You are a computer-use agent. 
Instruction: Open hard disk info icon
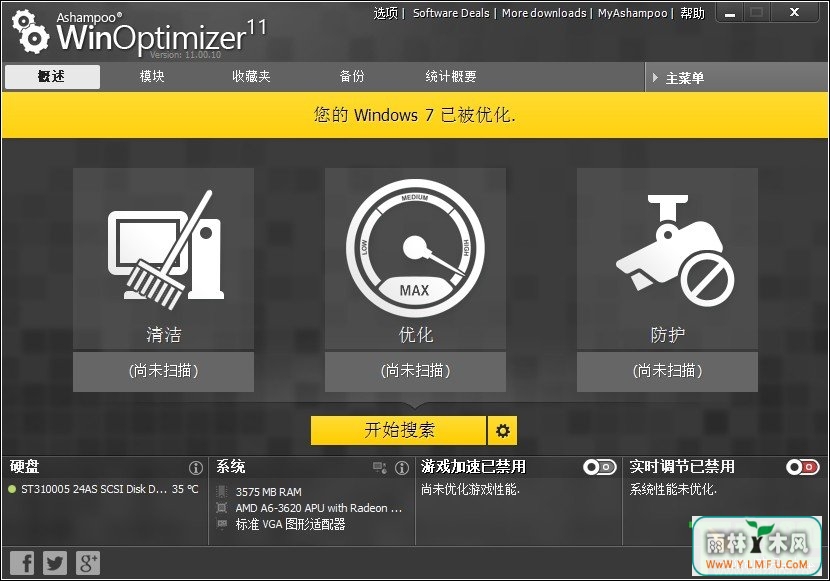click(x=196, y=468)
